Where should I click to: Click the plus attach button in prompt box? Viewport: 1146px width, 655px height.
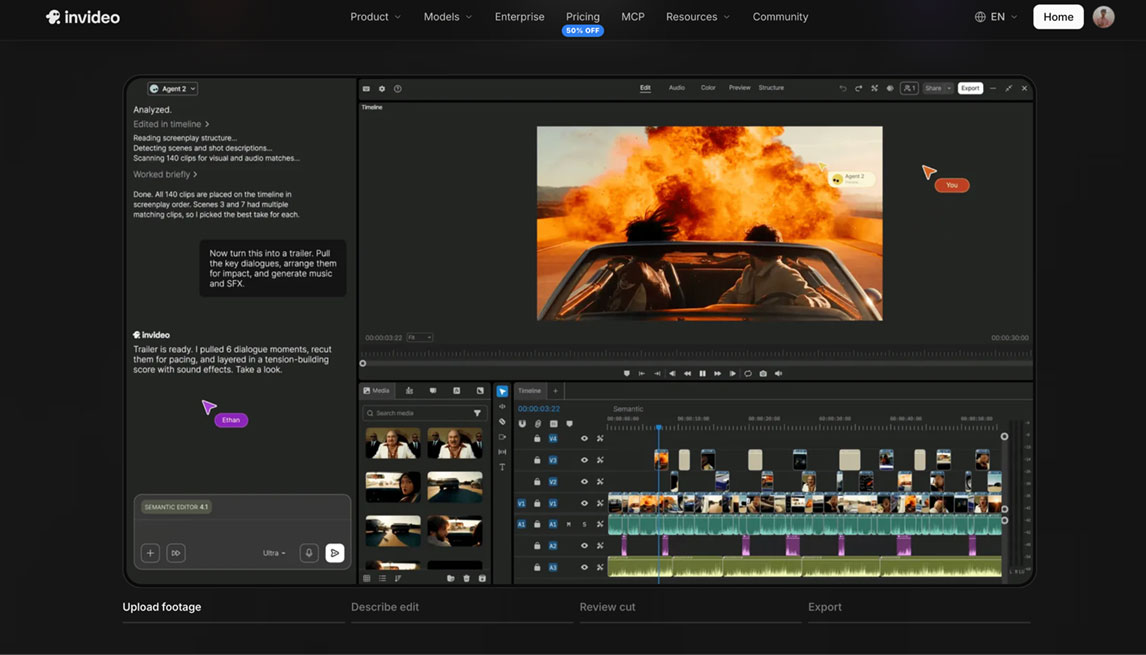coord(151,553)
